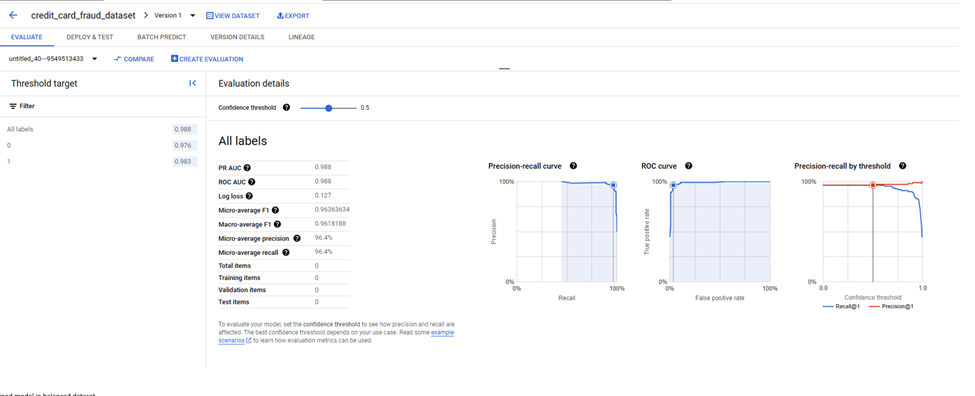Click the point on Precision-recall curve

click(x=613, y=185)
